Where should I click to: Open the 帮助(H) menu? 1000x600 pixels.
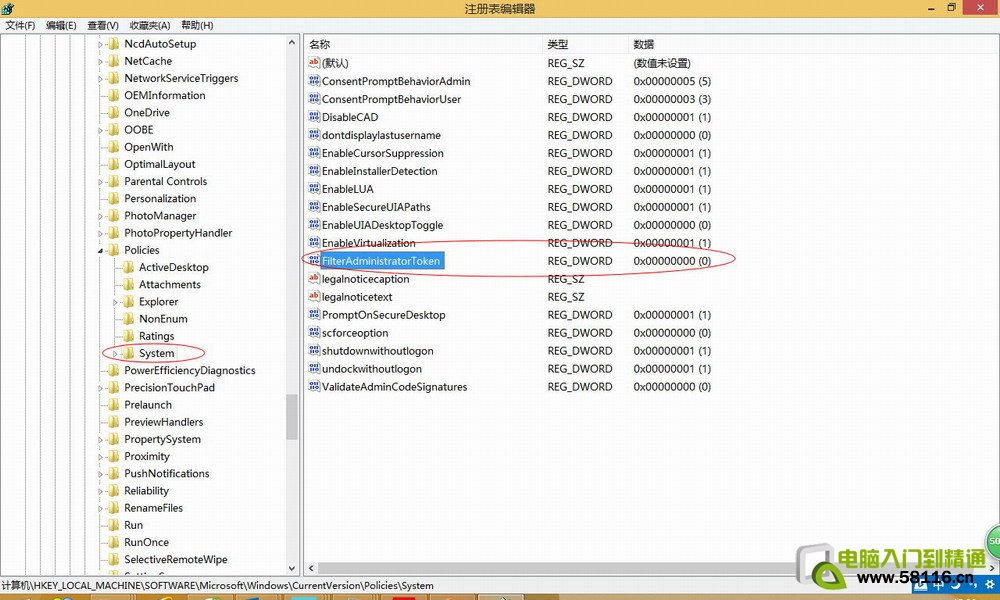197,26
